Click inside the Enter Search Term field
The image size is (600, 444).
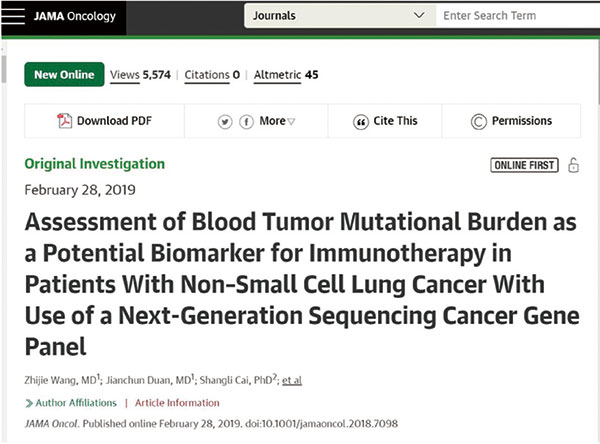click(518, 16)
